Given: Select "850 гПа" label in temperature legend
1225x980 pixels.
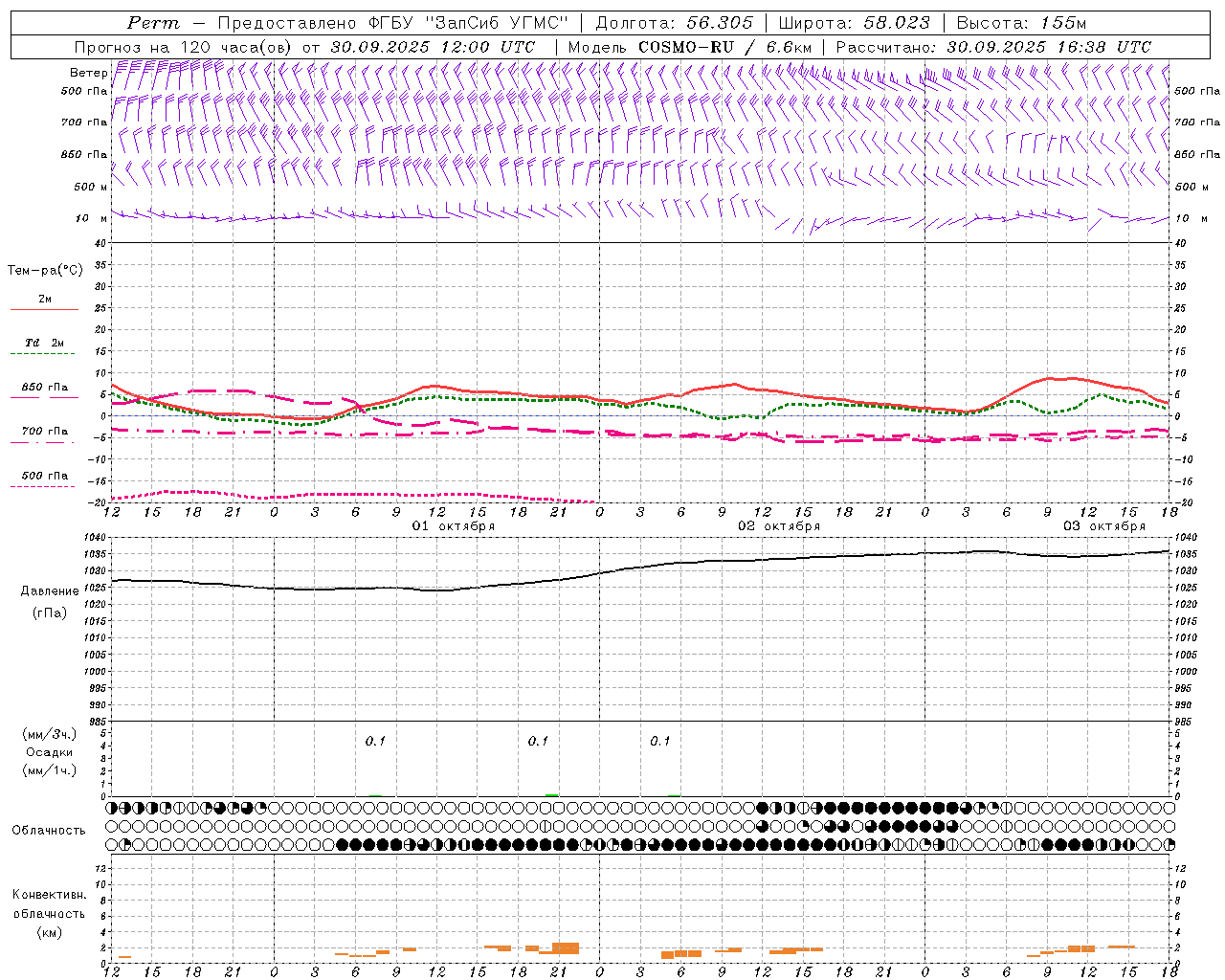Looking at the screenshot, I should click(x=45, y=388).
